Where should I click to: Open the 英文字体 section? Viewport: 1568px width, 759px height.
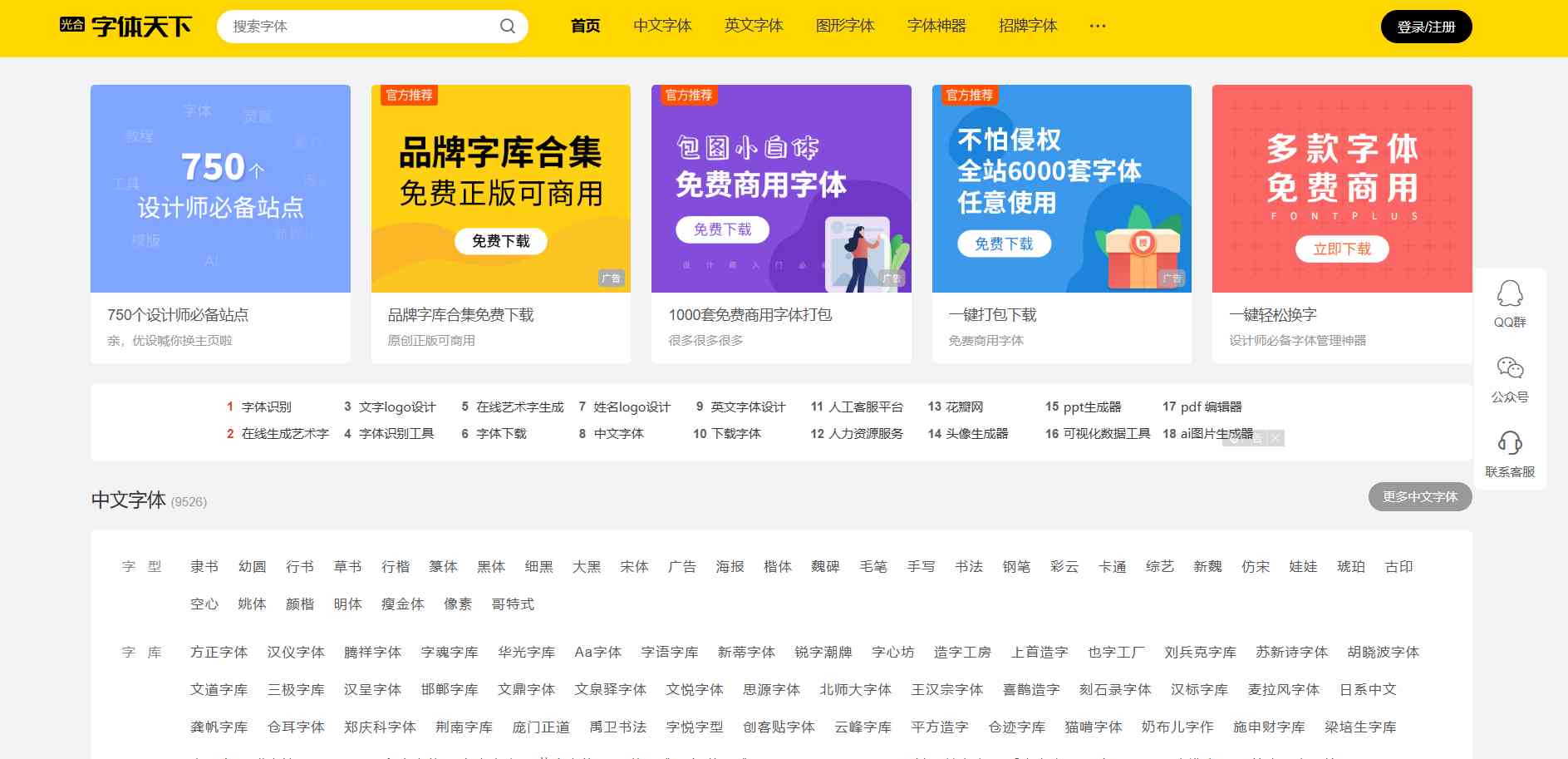point(753,26)
